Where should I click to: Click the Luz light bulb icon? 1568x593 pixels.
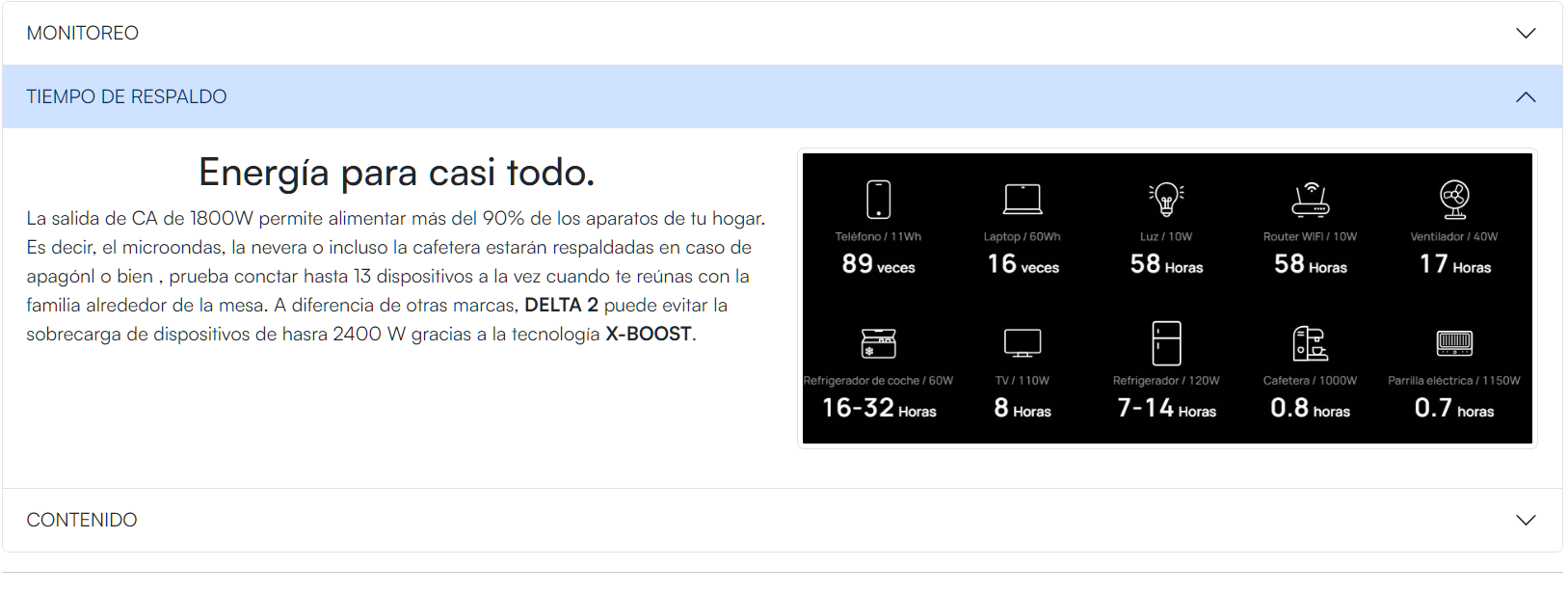(1166, 199)
